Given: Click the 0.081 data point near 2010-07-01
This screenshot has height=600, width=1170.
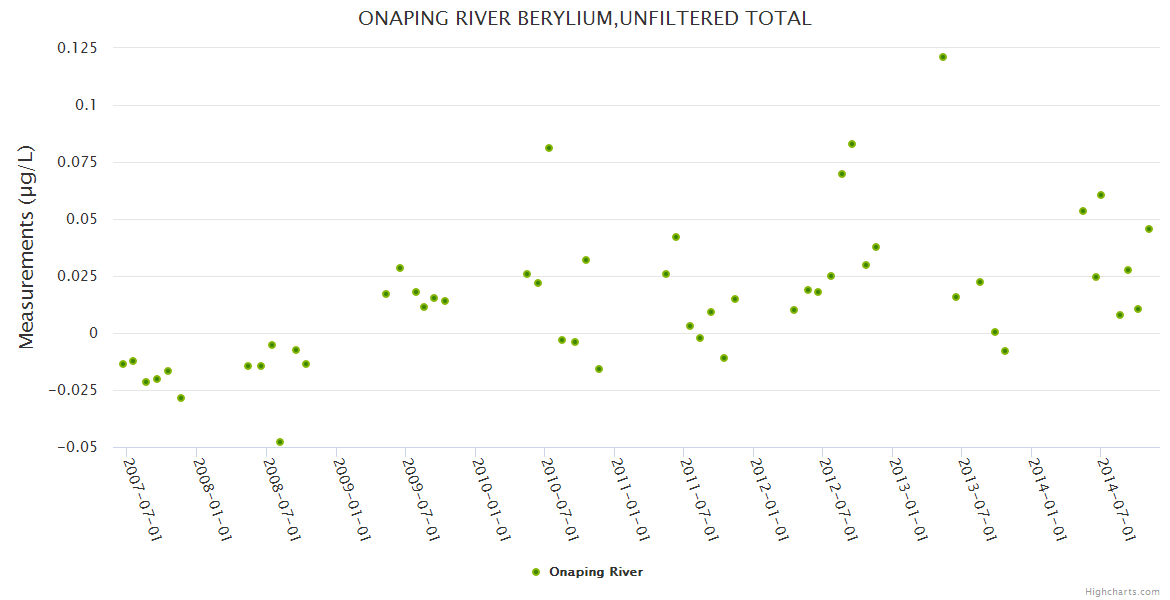Looking at the screenshot, I should (549, 148).
